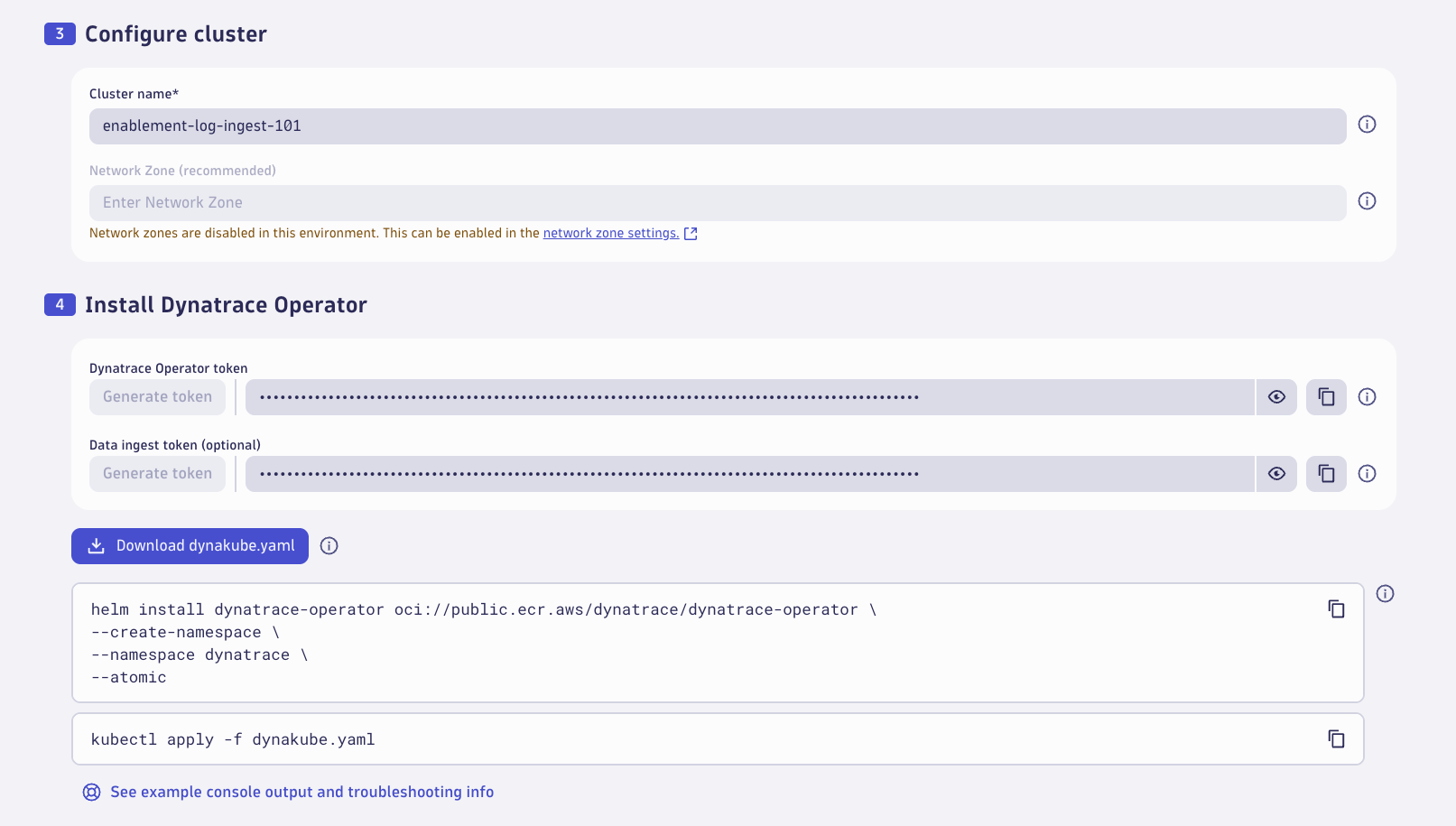This screenshot has width=1456, height=826.
Task: Click Install Dynatrace Operator heading
Action: 226,305
